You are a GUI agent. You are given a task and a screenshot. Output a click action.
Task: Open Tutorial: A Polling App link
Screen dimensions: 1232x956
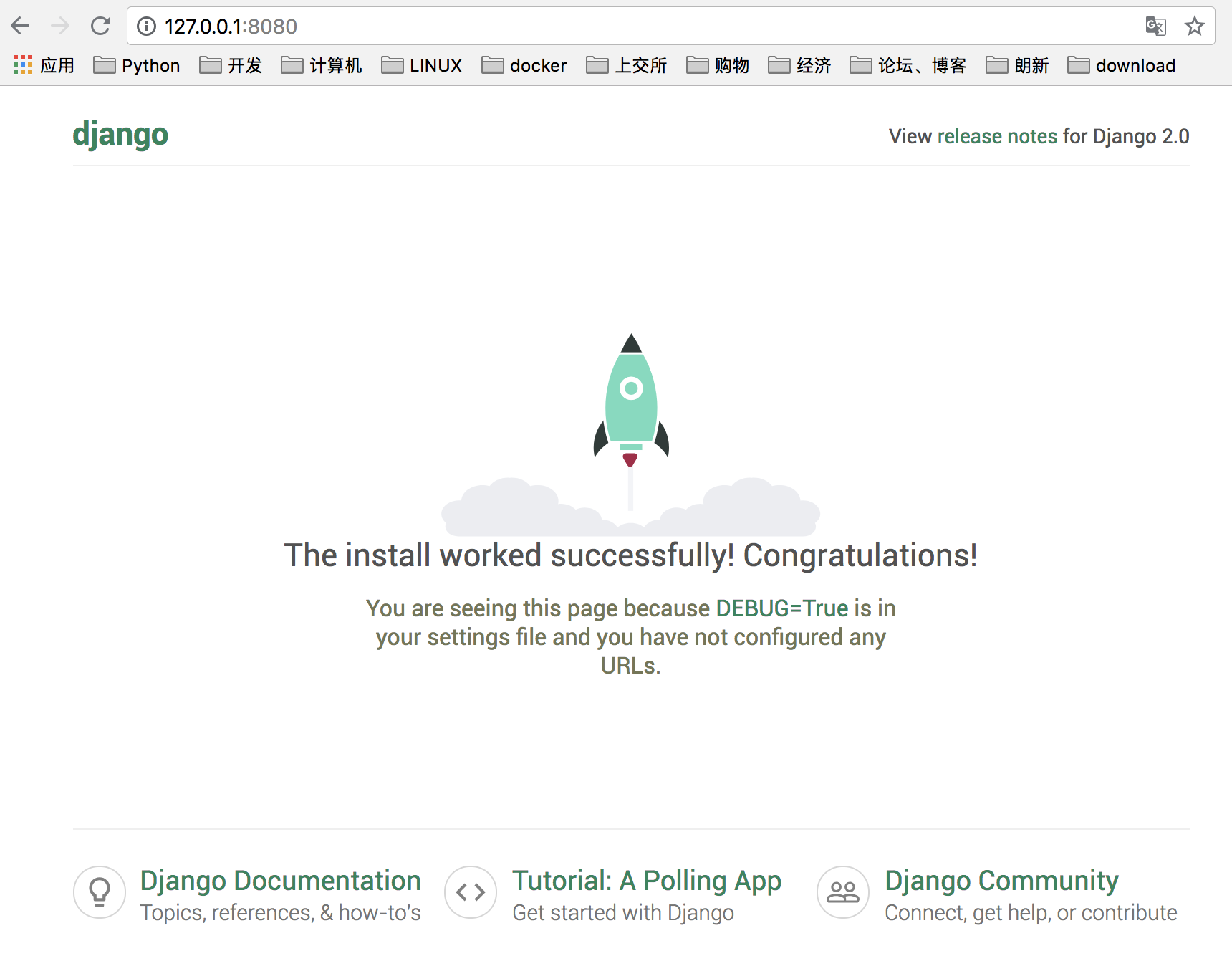tap(647, 881)
